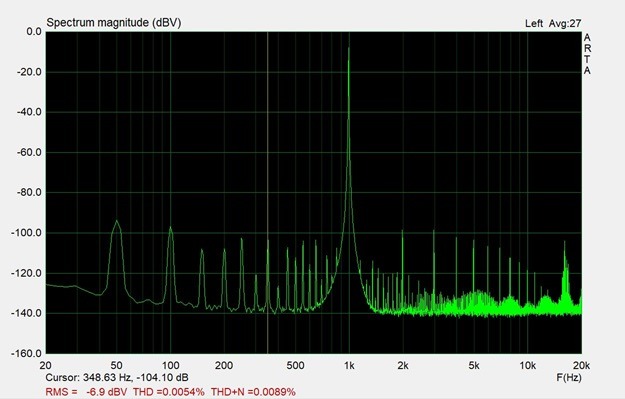This screenshot has width=625, height=399.
Task: Click the 10k frequency label
Action: coord(528,366)
